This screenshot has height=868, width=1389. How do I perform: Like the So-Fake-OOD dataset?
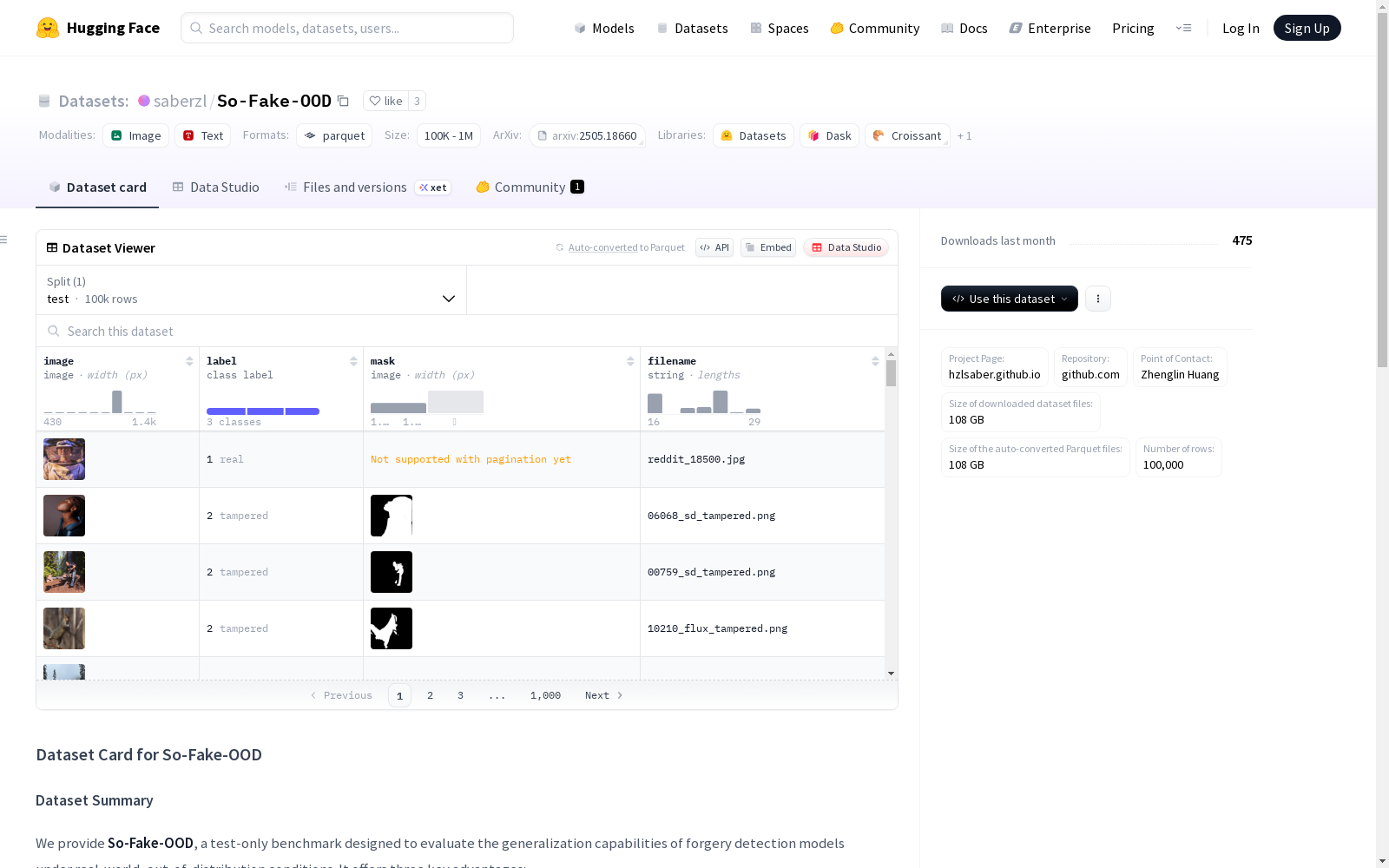point(385,101)
